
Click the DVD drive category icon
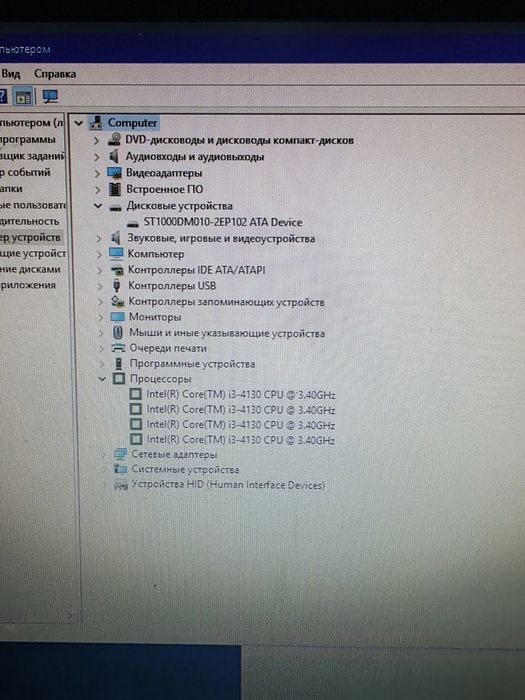tap(114, 140)
